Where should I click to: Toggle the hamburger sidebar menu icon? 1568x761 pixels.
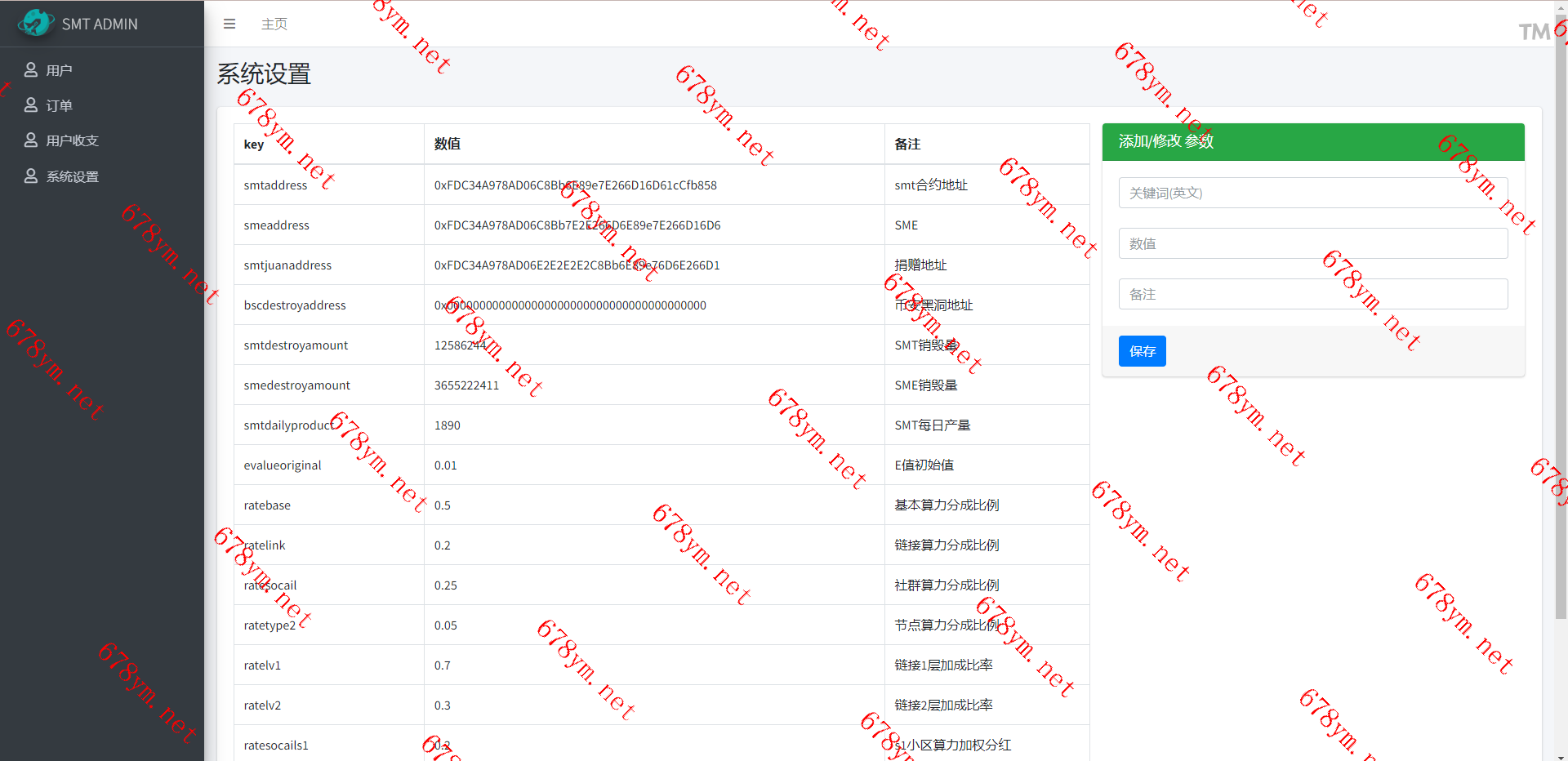[229, 24]
